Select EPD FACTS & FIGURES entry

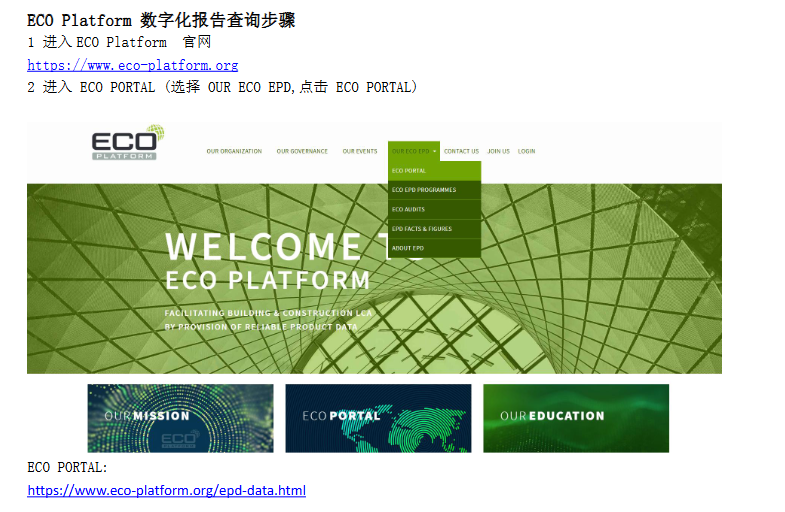(x=434, y=229)
